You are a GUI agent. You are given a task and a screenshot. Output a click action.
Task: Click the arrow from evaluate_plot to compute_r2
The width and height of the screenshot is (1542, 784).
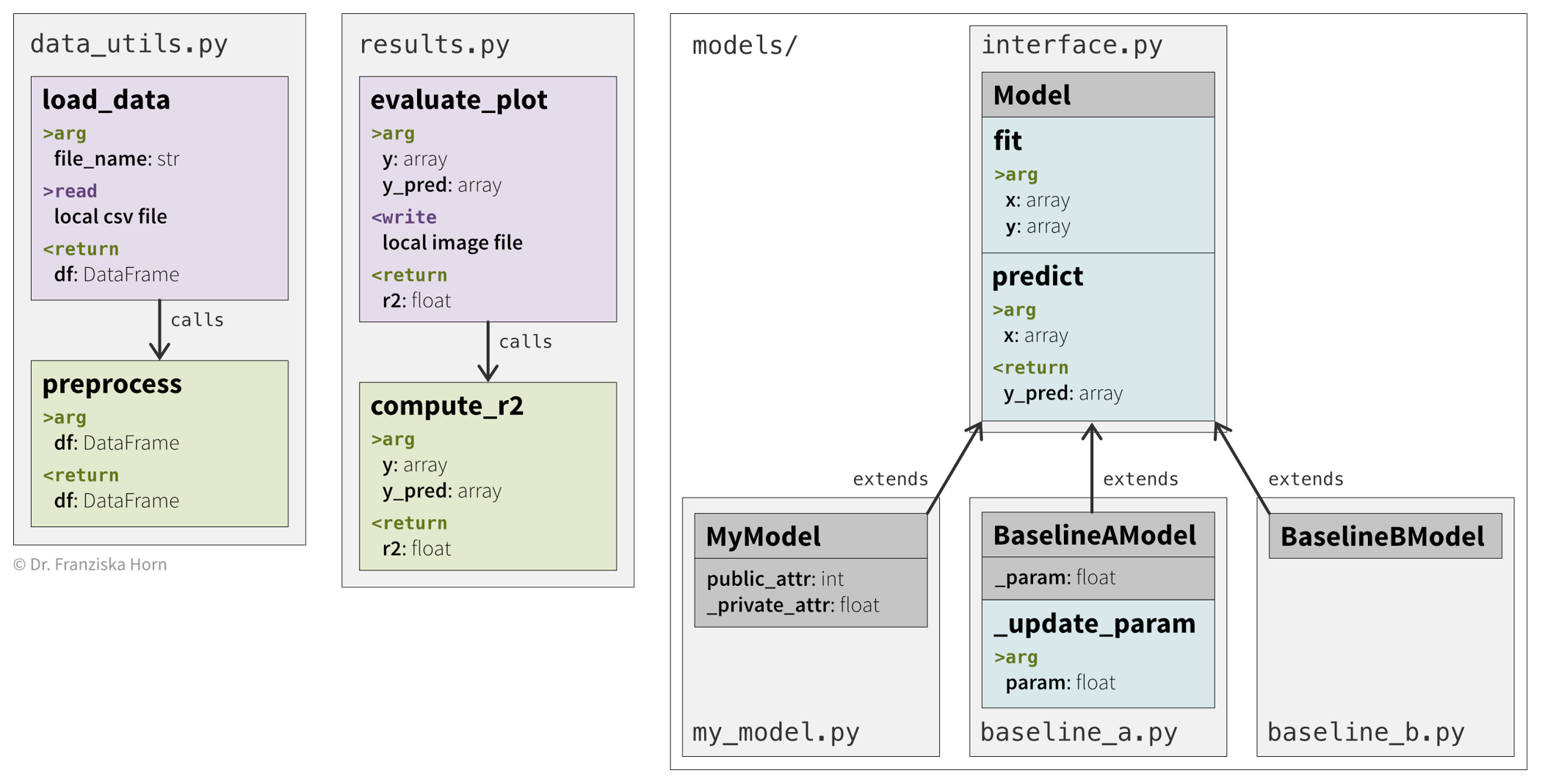(488, 352)
